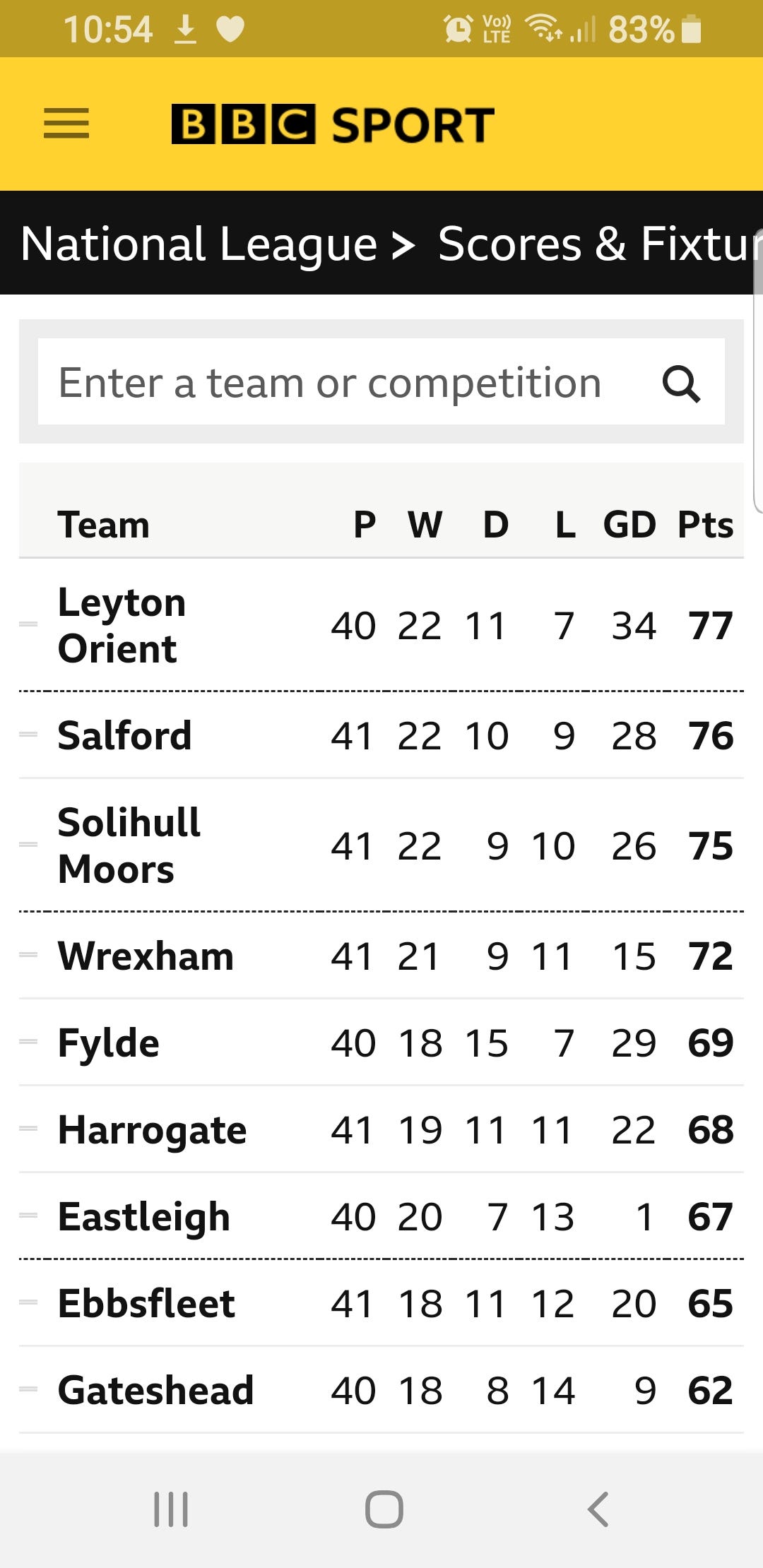Open the National League link

click(x=199, y=244)
